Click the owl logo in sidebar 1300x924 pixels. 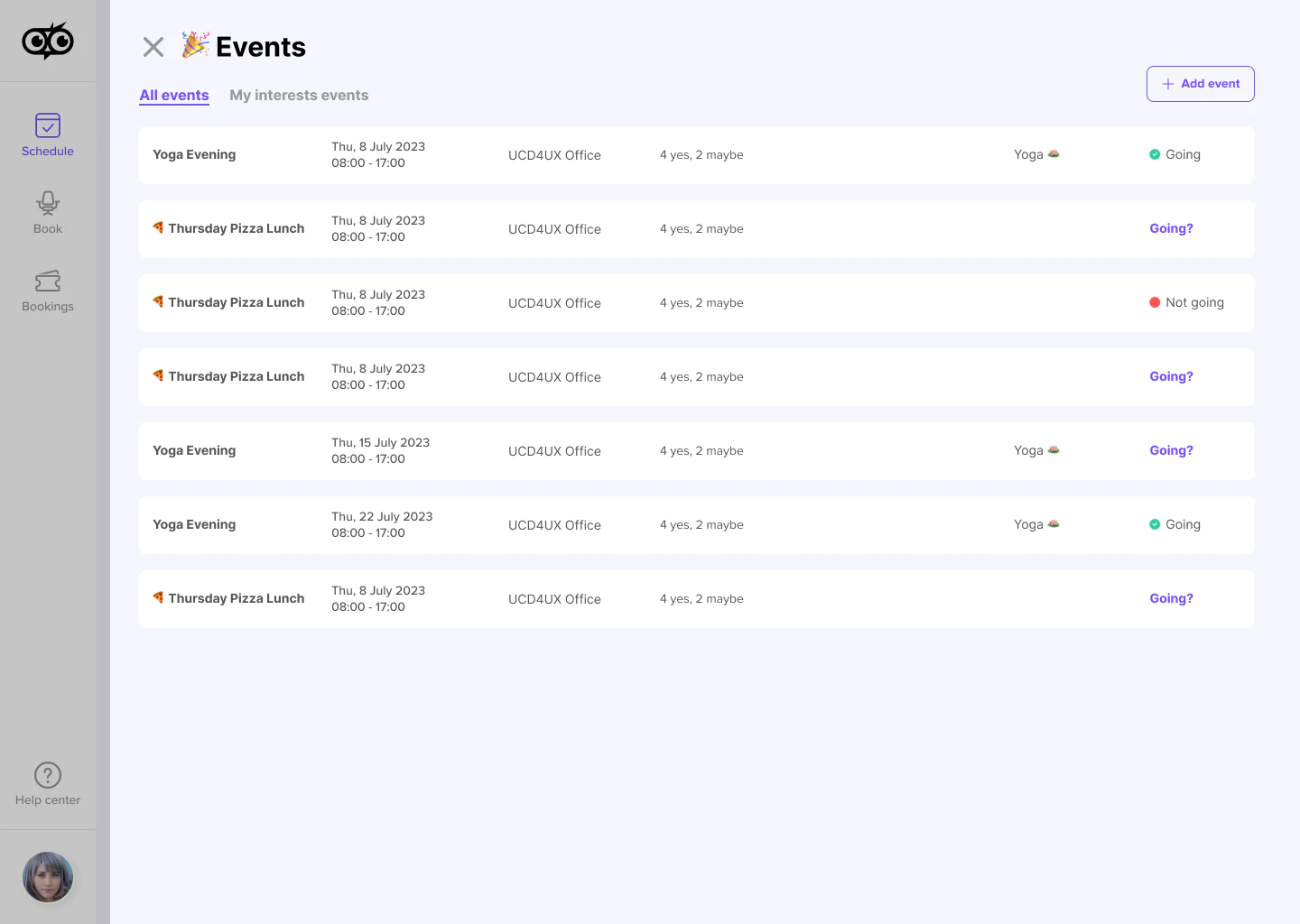click(x=48, y=41)
